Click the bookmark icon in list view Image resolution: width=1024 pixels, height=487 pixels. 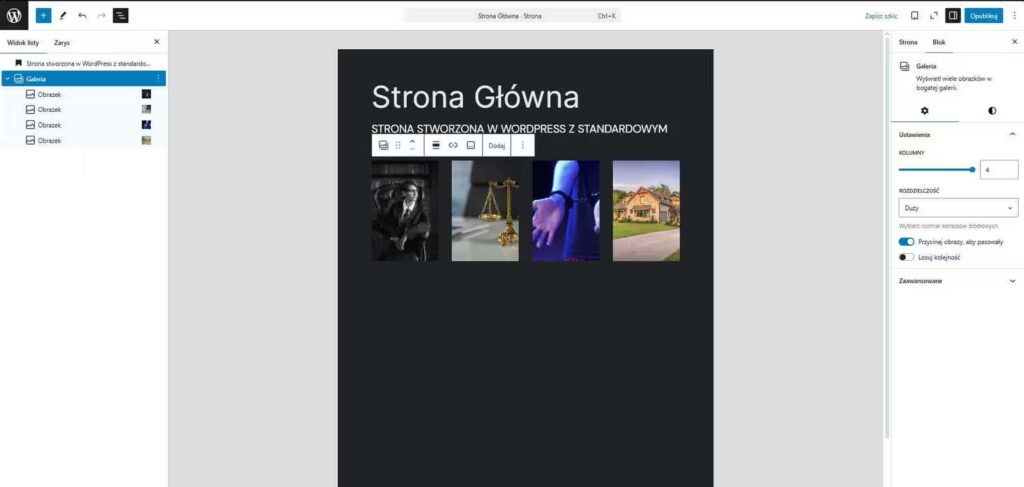coord(18,63)
